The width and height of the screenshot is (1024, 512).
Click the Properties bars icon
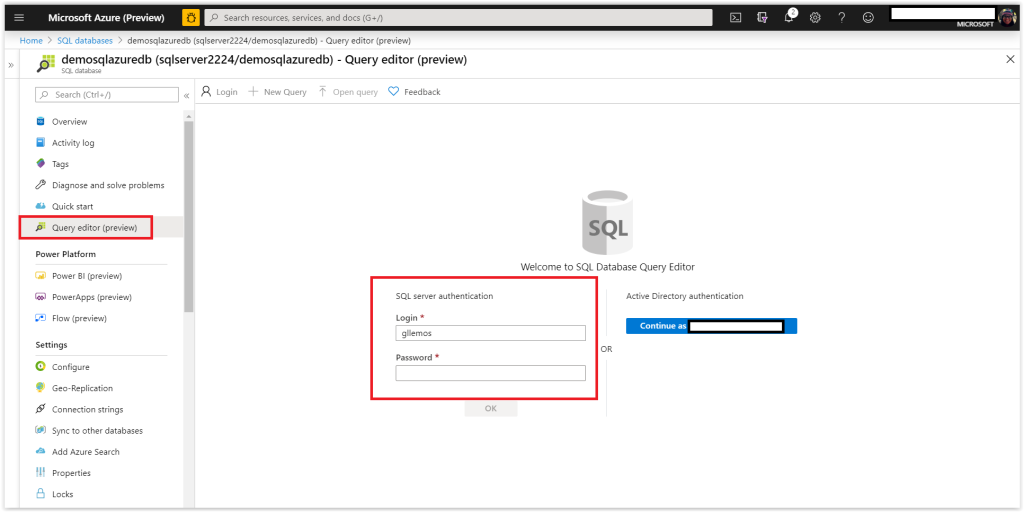(x=40, y=472)
